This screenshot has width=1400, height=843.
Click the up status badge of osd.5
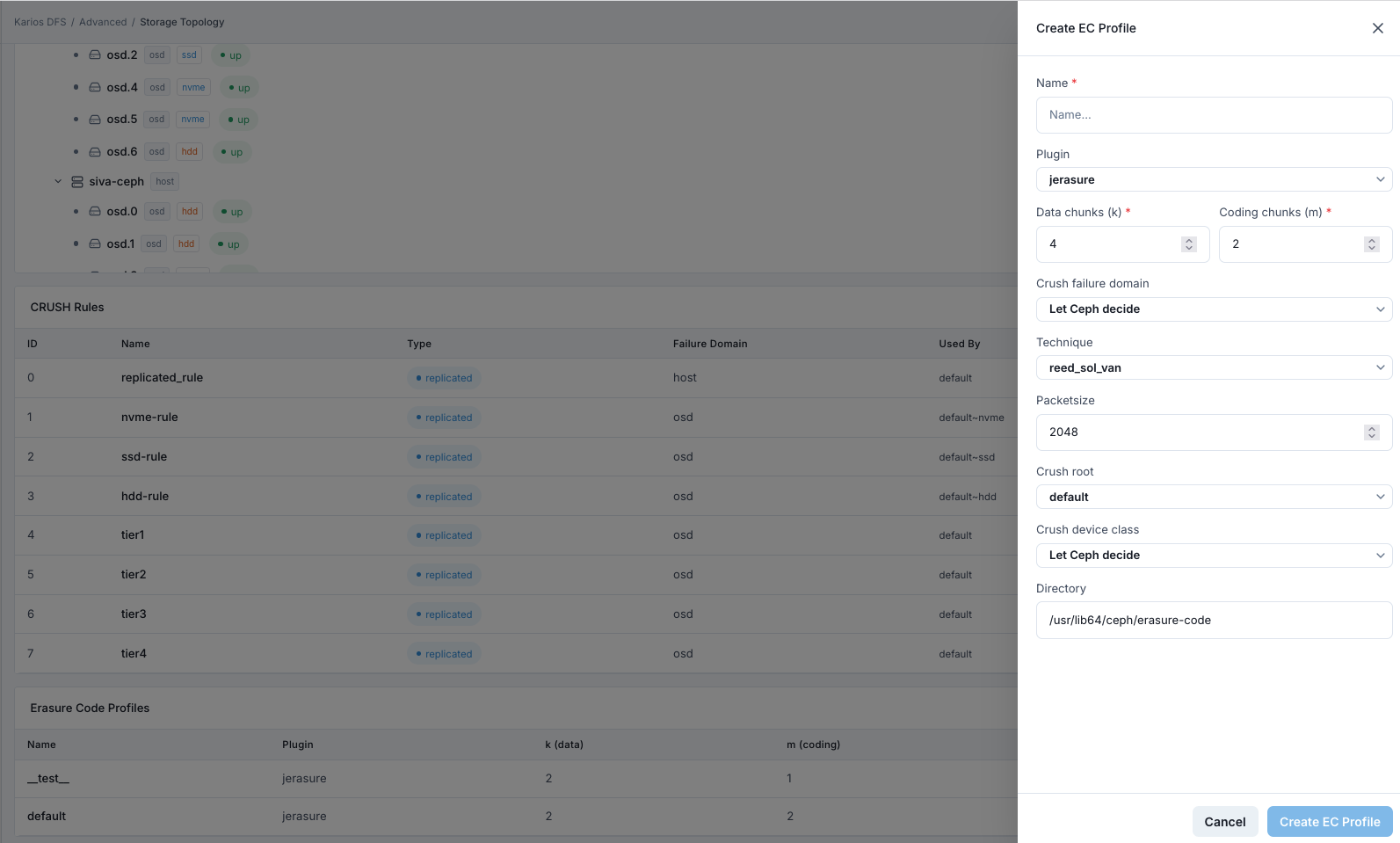(238, 120)
